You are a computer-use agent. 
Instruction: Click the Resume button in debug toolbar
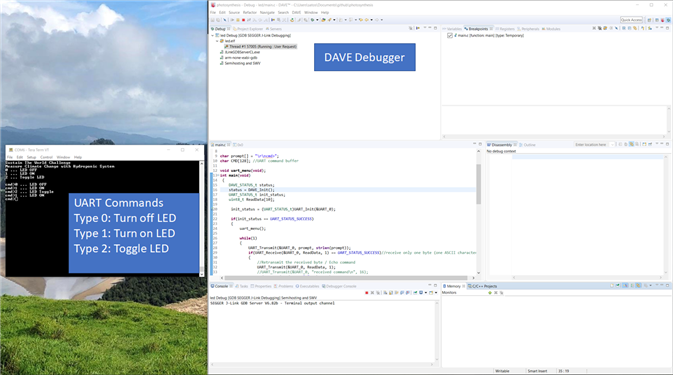(x=232, y=20)
